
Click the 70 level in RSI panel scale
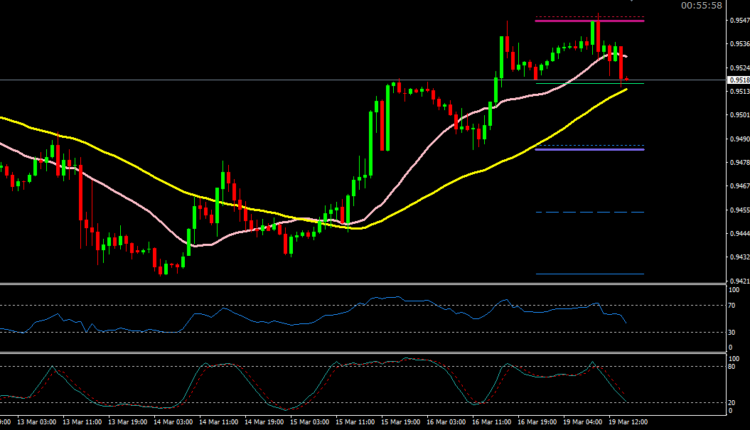(735, 306)
